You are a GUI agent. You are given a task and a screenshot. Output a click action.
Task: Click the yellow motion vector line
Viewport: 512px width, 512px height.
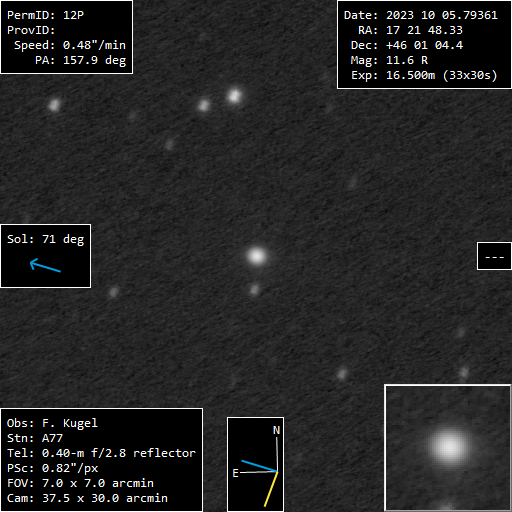[271, 489]
